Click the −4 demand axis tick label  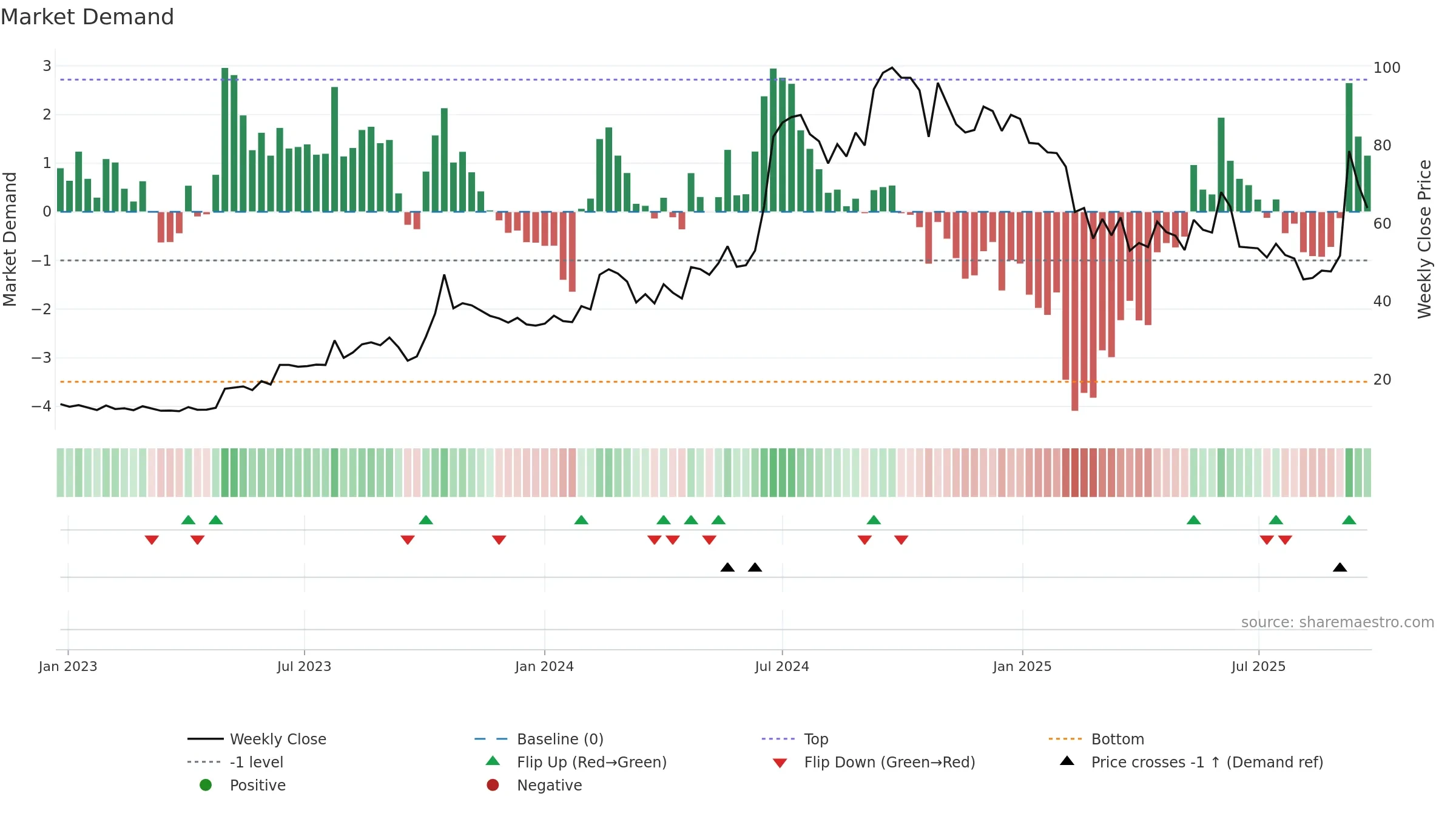(42, 406)
